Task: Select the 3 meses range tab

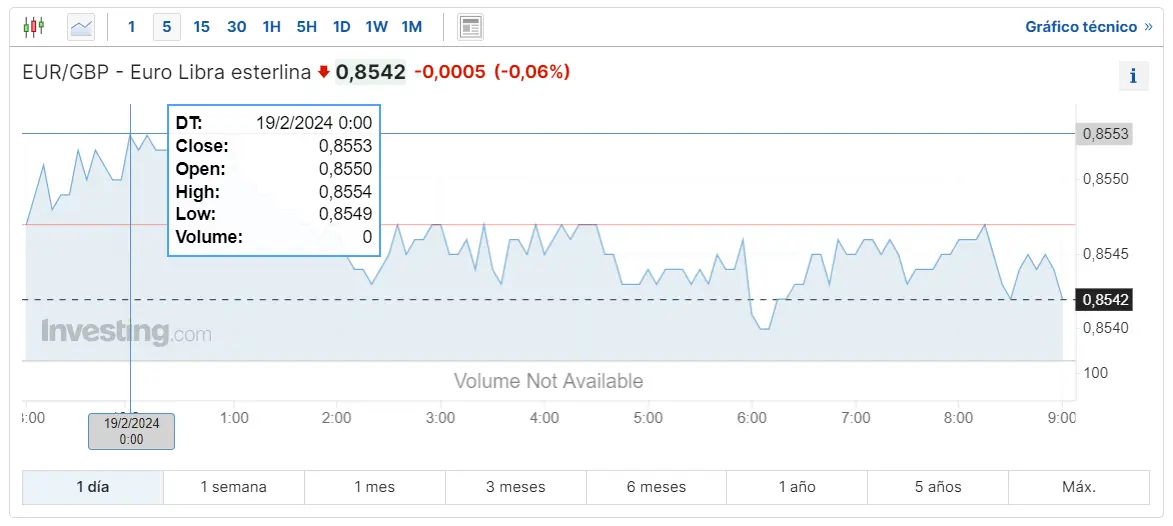Action: pyautogui.click(x=515, y=487)
